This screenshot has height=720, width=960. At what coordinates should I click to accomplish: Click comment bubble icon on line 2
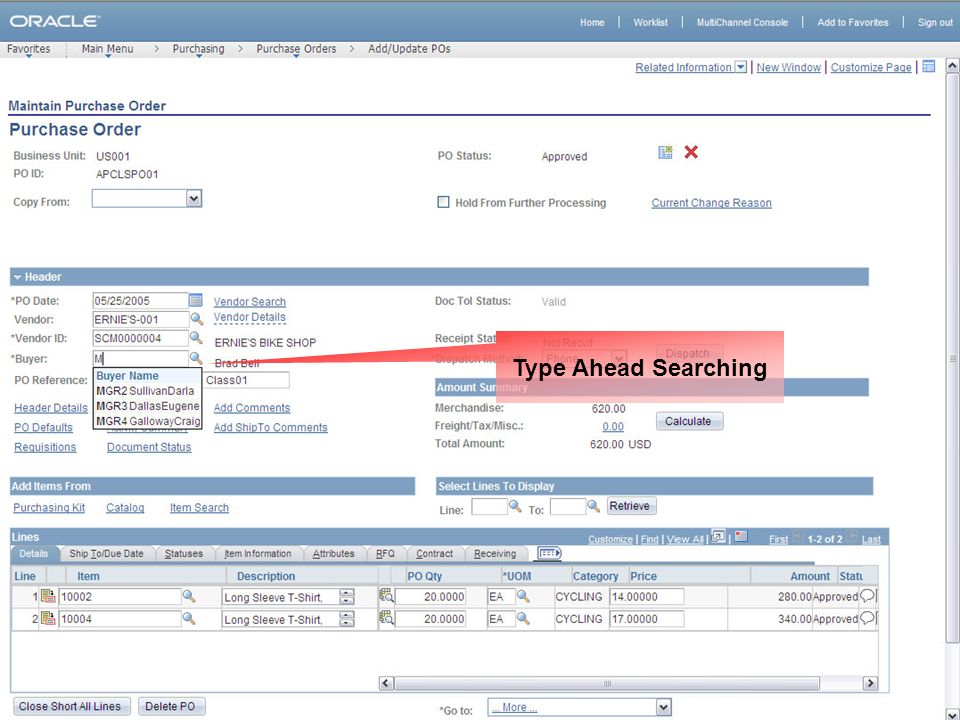[867, 618]
